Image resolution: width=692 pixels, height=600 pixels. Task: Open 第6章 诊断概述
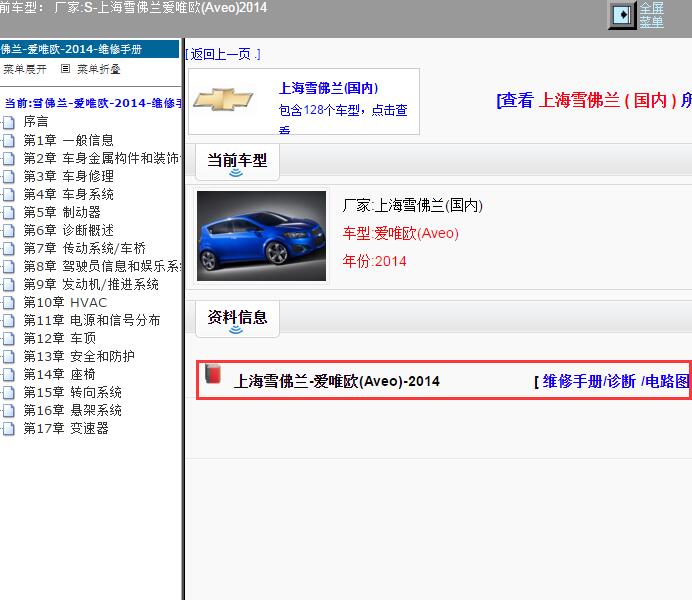(x=68, y=230)
